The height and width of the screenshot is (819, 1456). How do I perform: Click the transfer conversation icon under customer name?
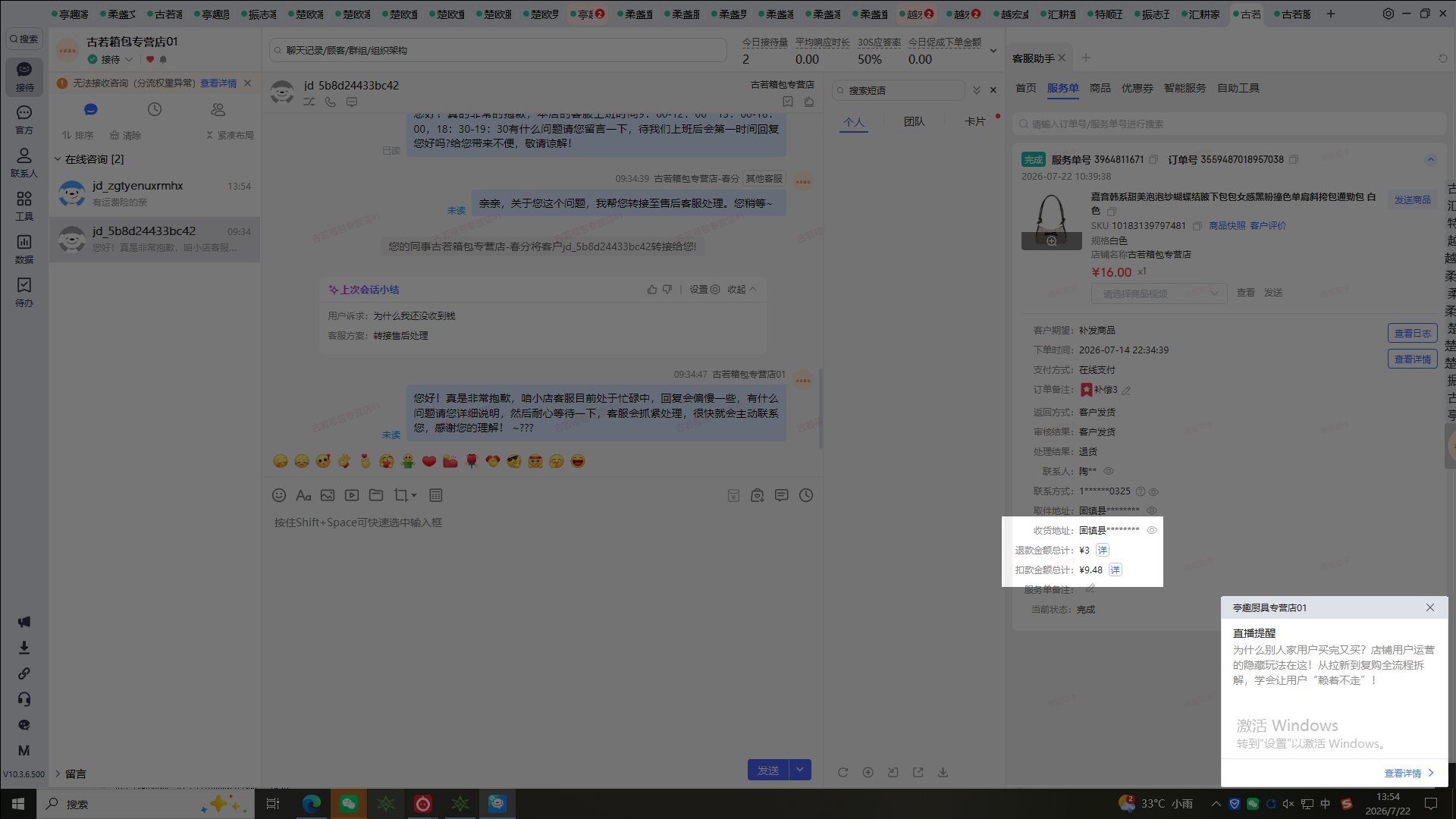(x=309, y=102)
